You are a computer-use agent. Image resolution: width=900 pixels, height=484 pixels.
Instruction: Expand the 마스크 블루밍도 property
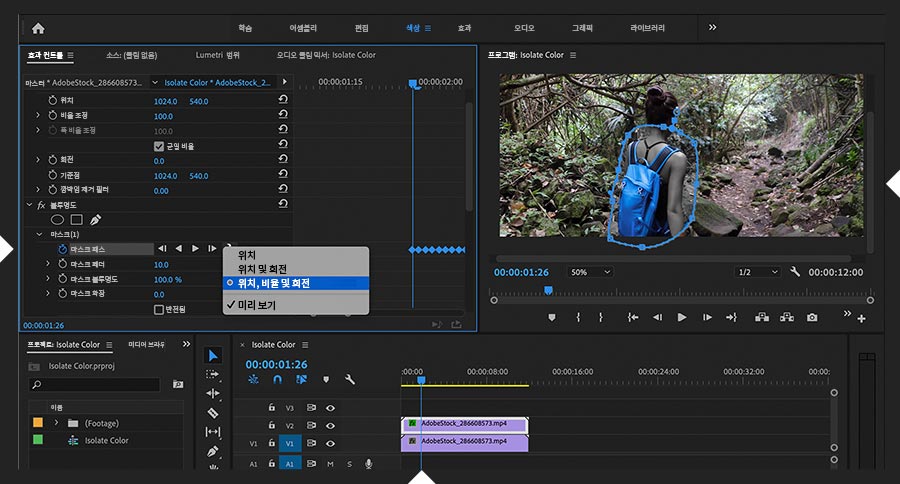pyautogui.click(x=48, y=278)
